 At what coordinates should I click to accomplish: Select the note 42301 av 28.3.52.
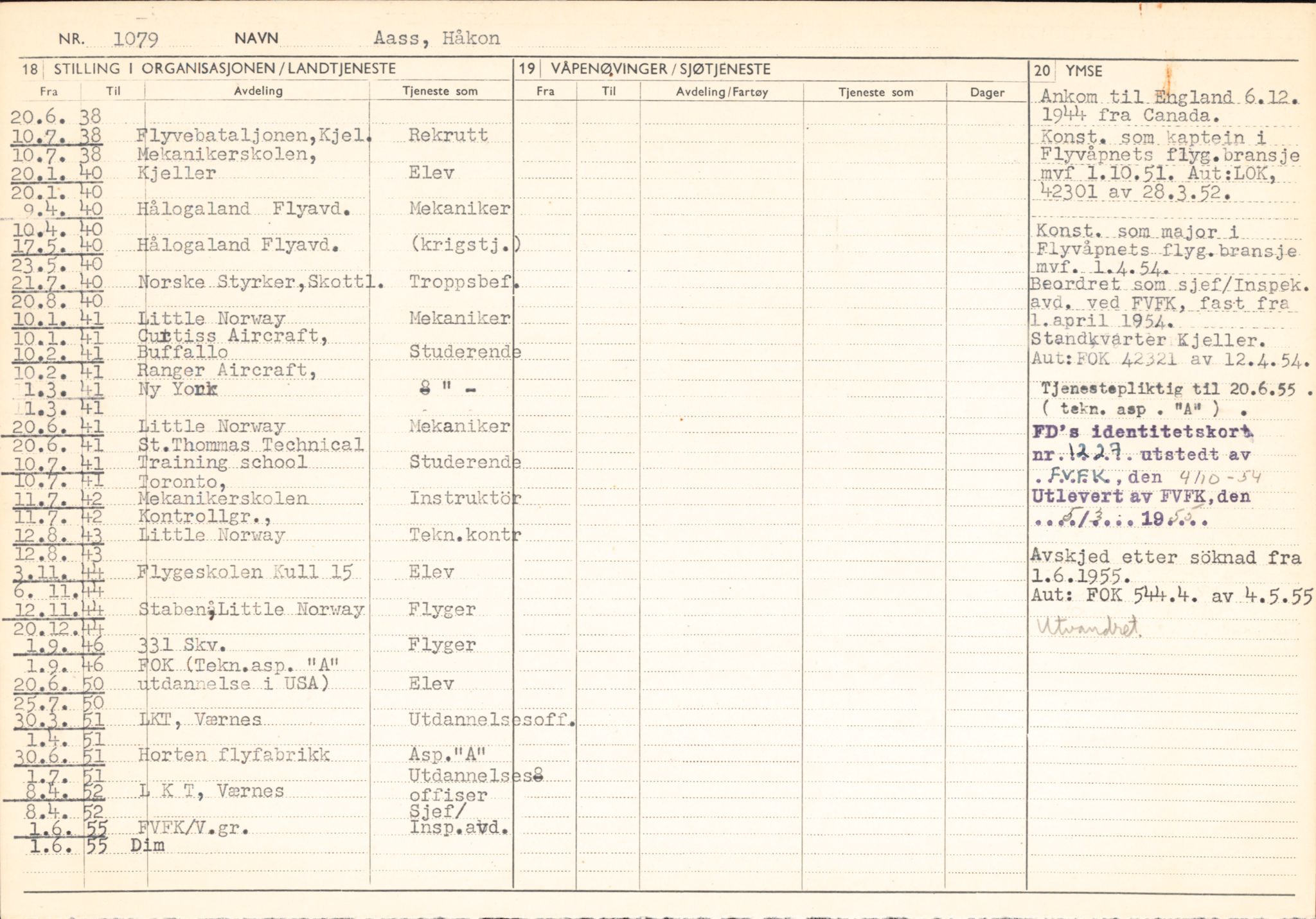[1135, 192]
